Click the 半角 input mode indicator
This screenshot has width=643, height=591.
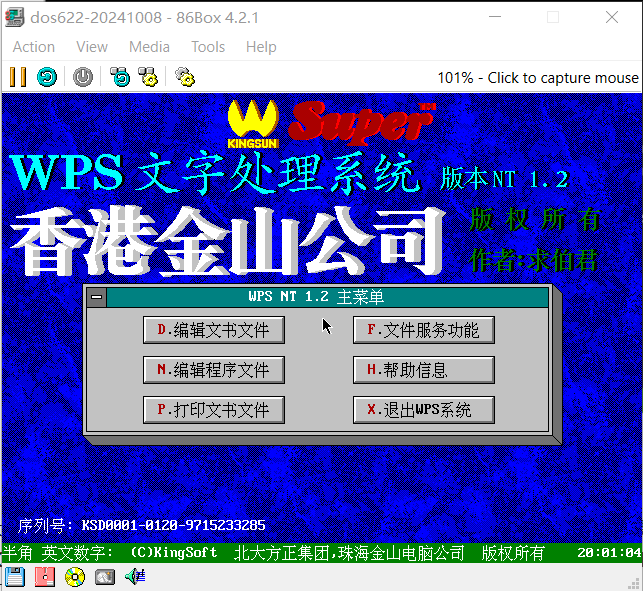coord(17,553)
